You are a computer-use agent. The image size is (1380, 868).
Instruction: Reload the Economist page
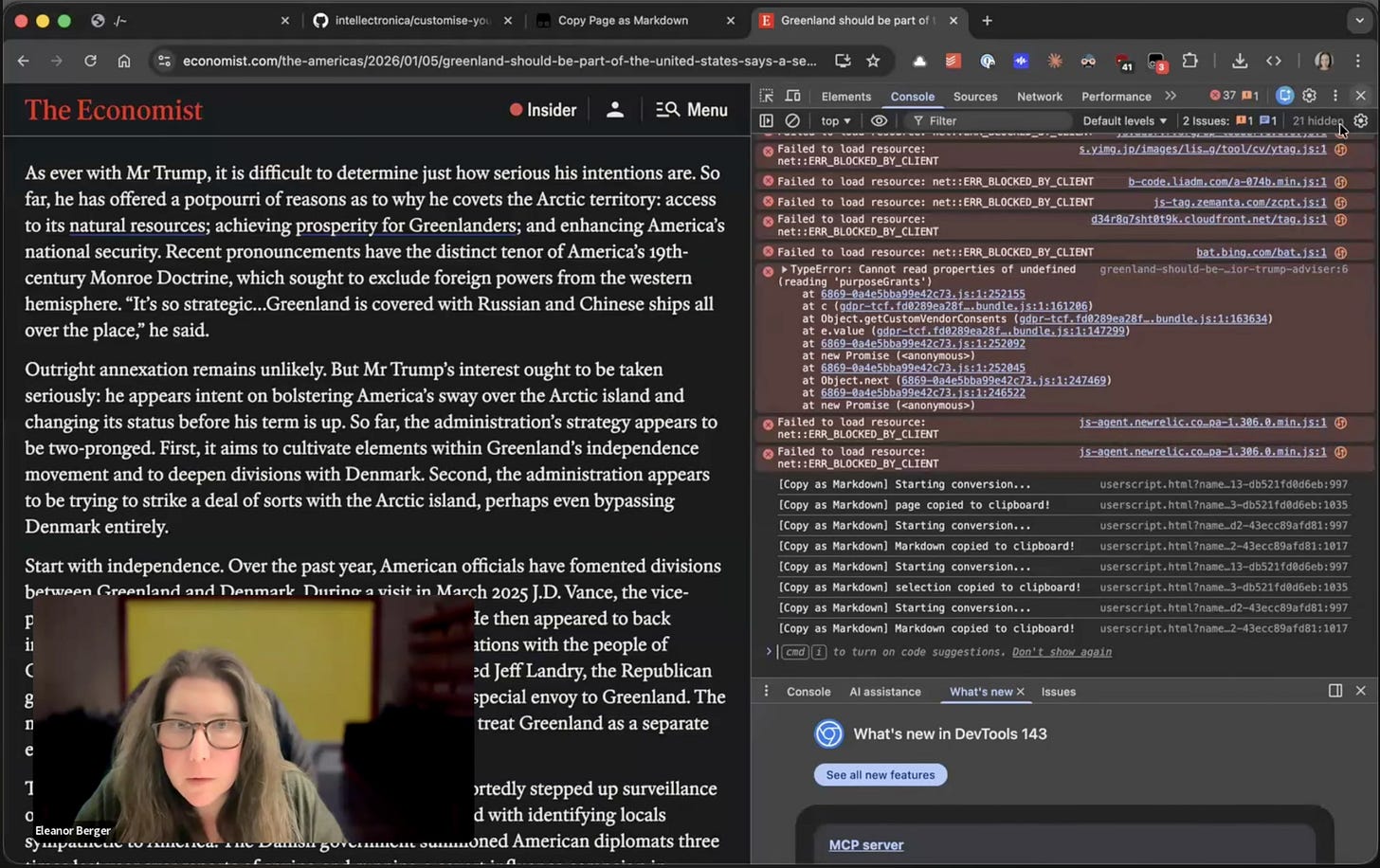point(90,61)
